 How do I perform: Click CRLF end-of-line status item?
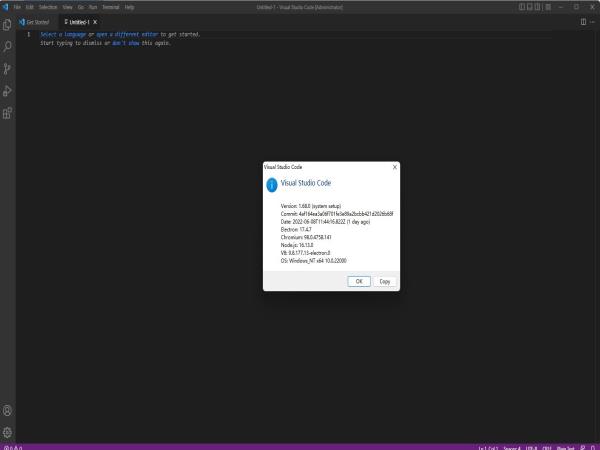click(x=546, y=447)
